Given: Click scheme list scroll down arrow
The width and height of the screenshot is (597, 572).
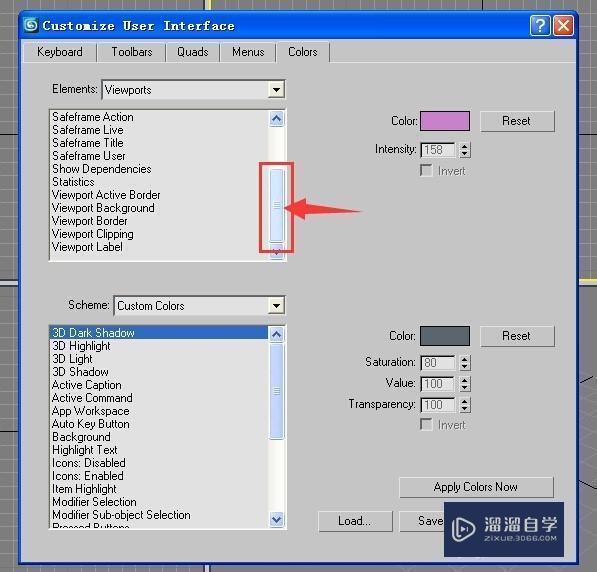Looking at the screenshot, I should 276,519.
